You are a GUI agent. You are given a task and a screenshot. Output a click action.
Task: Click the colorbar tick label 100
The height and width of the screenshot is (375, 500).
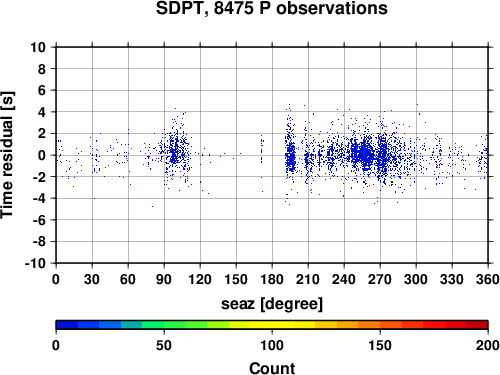point(272,345)
